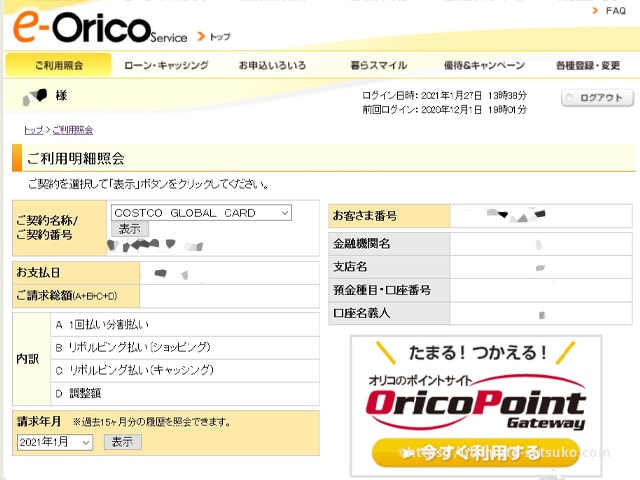Click the ご利用明細照会 heading
This screenshot has width=640, height=480.
76,158
